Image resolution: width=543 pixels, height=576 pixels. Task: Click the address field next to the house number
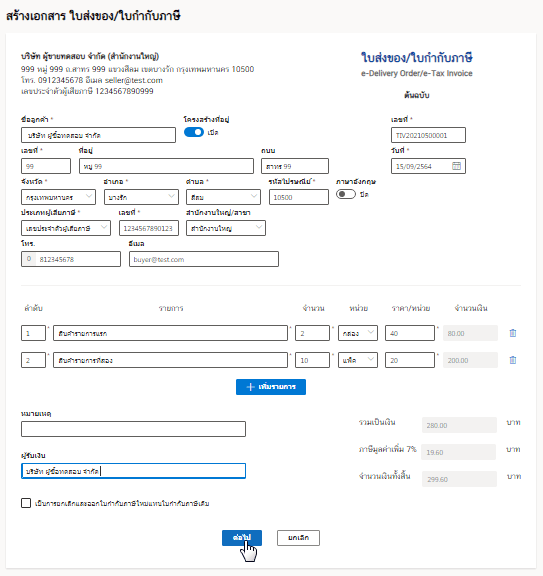(166, 166)
